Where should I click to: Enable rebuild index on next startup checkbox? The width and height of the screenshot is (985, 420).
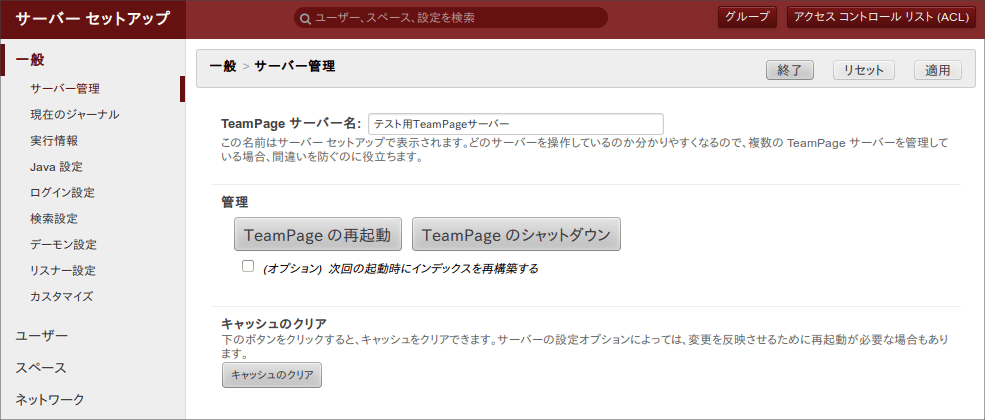point(248,266)
